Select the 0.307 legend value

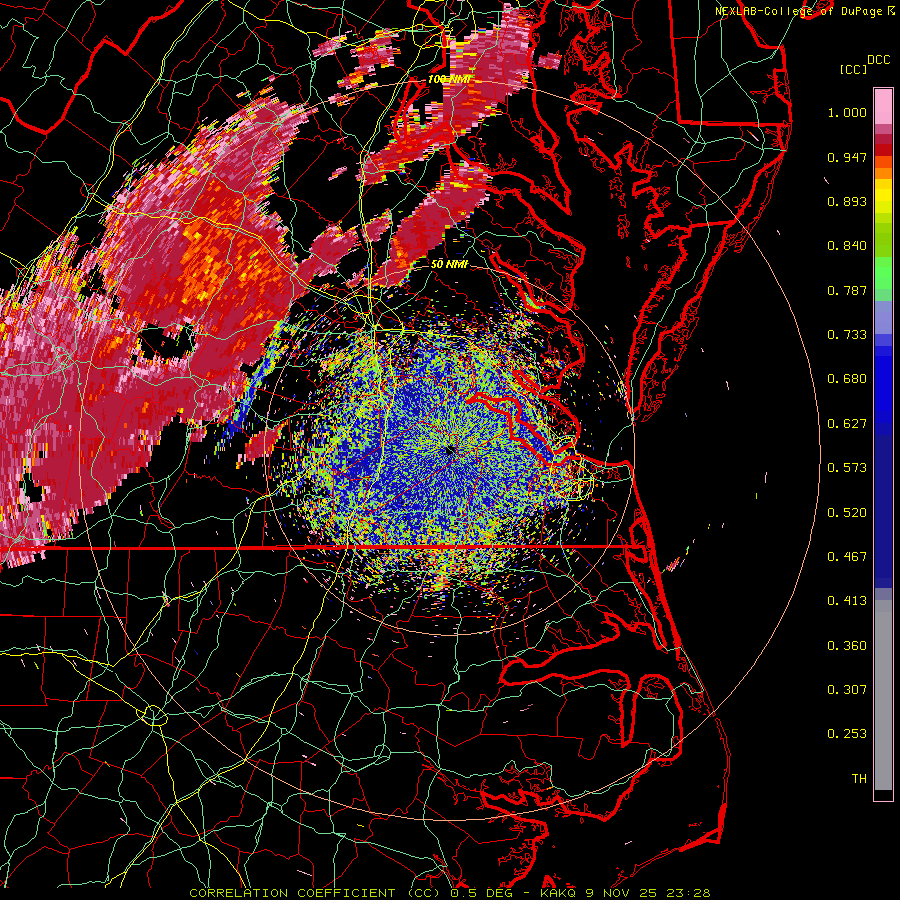coord(847,690)
